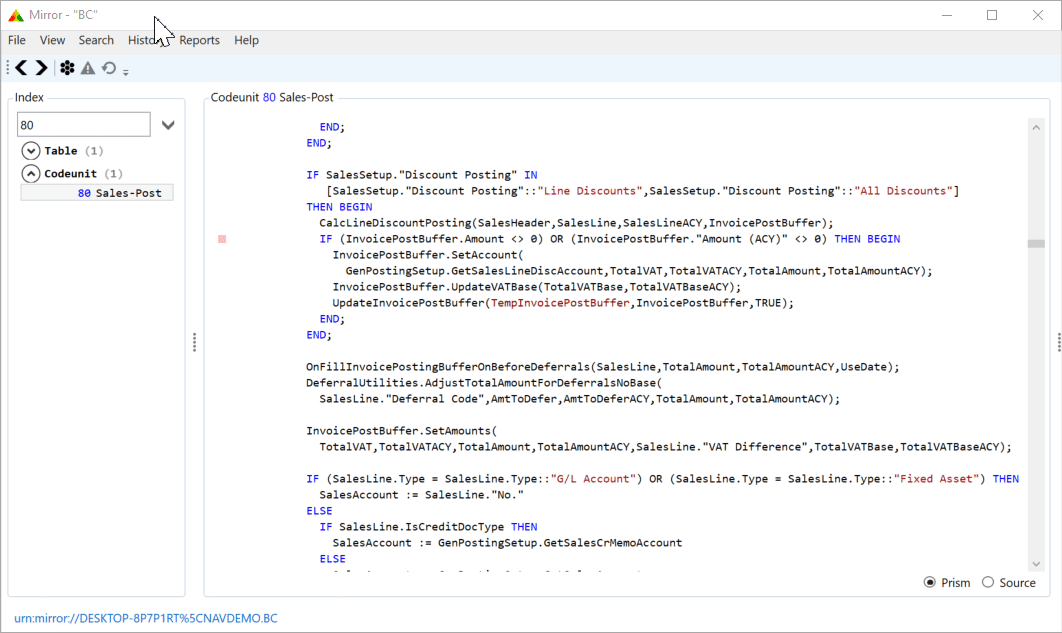The width and height of the screenshot is (1062, 633).
Task: Select the 80 Sales-Post tree entry
Action: pyautogui.click(x=97, y=193)
